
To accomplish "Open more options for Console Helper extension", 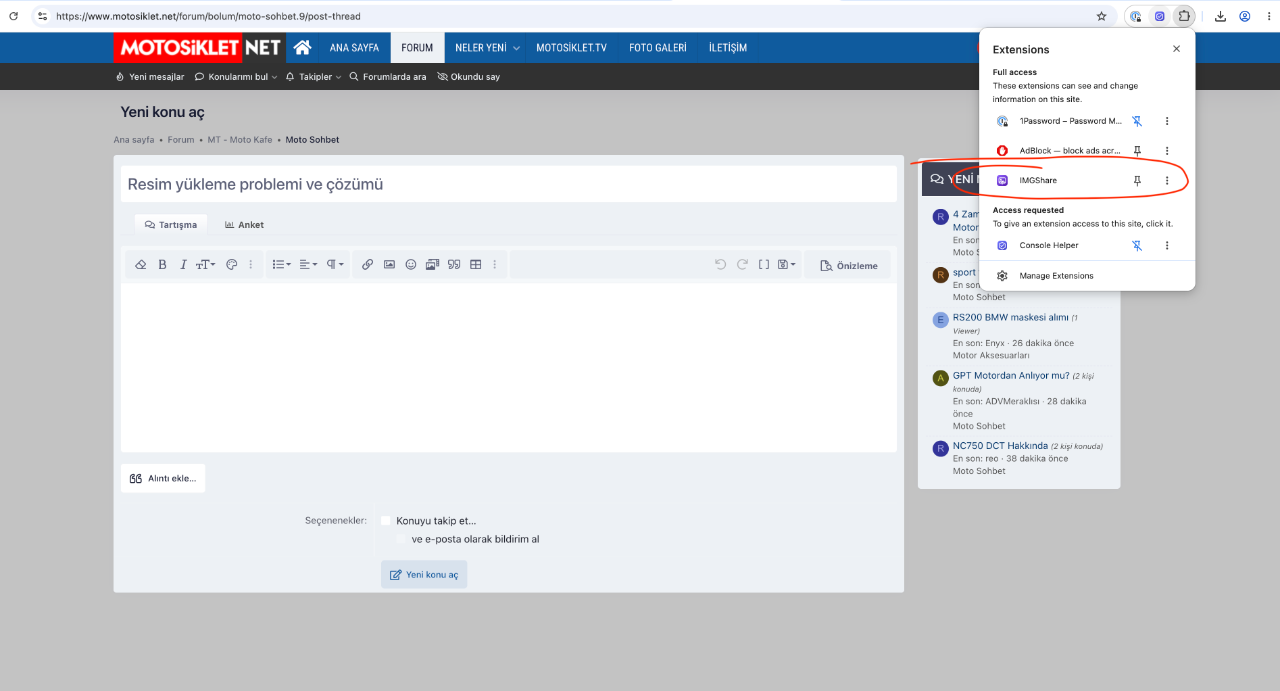I will 1167,245.
